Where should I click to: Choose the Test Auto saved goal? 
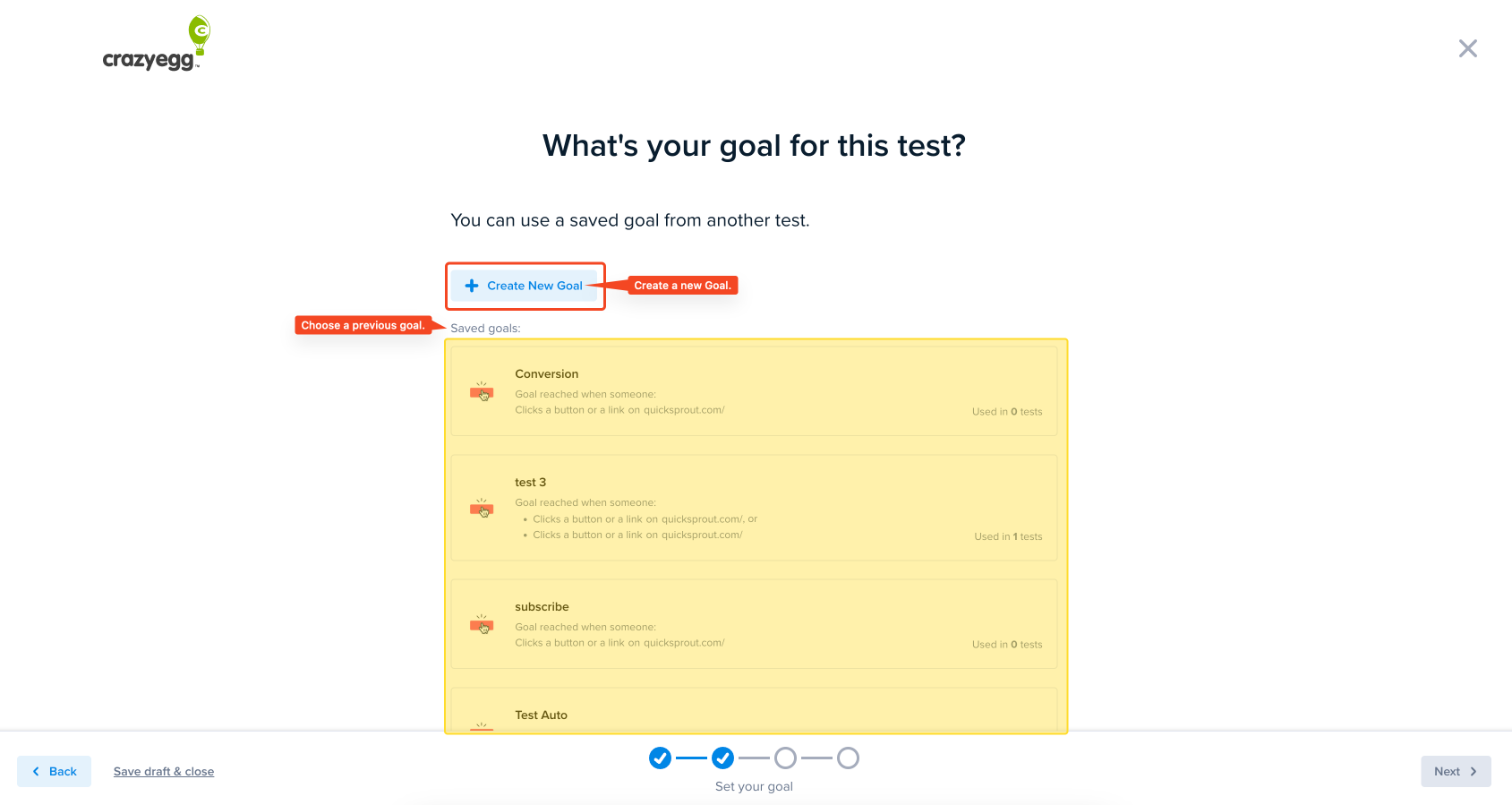754,710
